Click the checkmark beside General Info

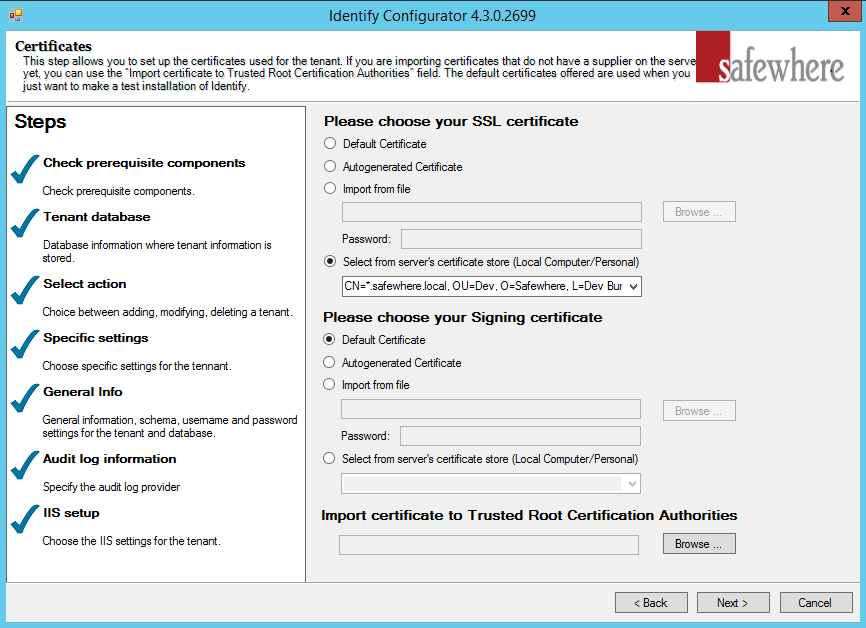click(25, 398)
